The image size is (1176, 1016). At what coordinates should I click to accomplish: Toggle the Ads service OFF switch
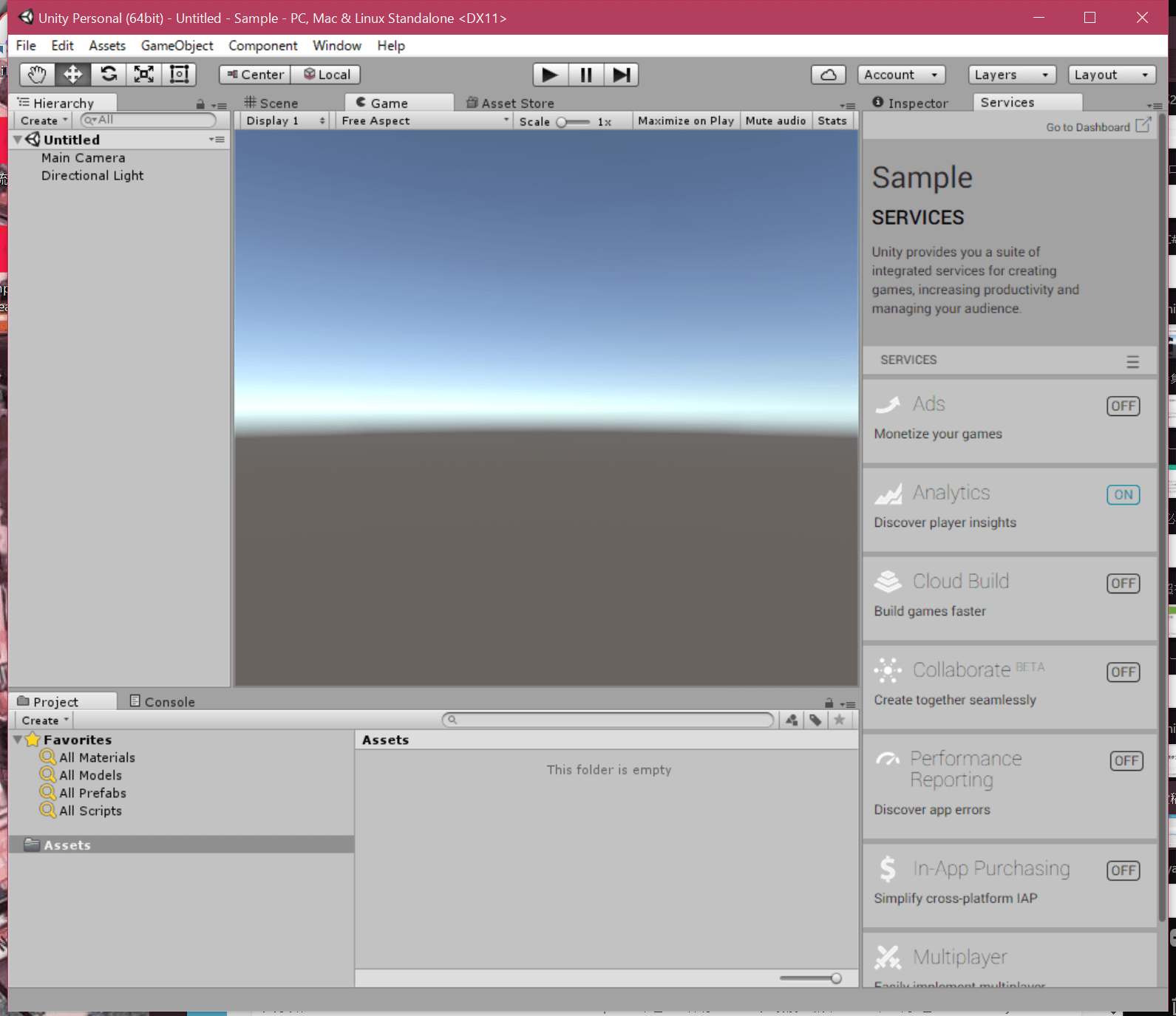1123,406
